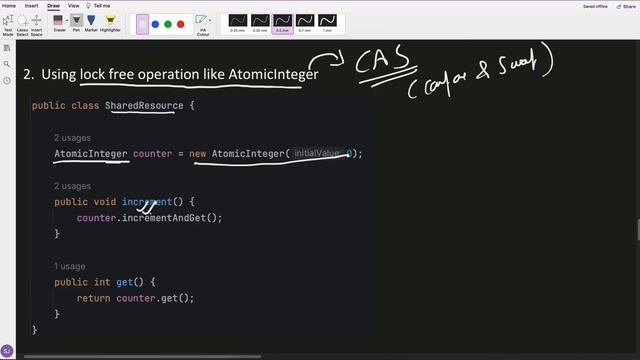Screen dimensions: 640x360
Task: Open the Eraser options dropdown arrow
Action: point(67,20)
